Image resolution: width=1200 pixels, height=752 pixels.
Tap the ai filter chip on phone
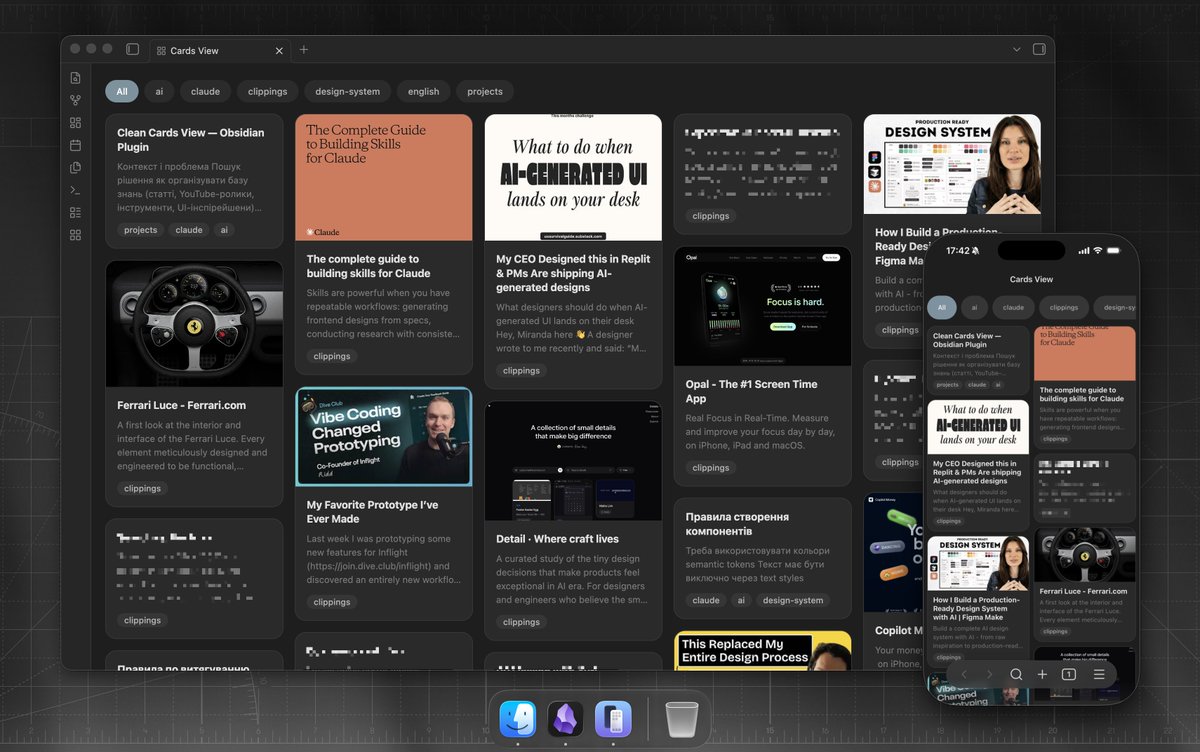tap(974, 308)
